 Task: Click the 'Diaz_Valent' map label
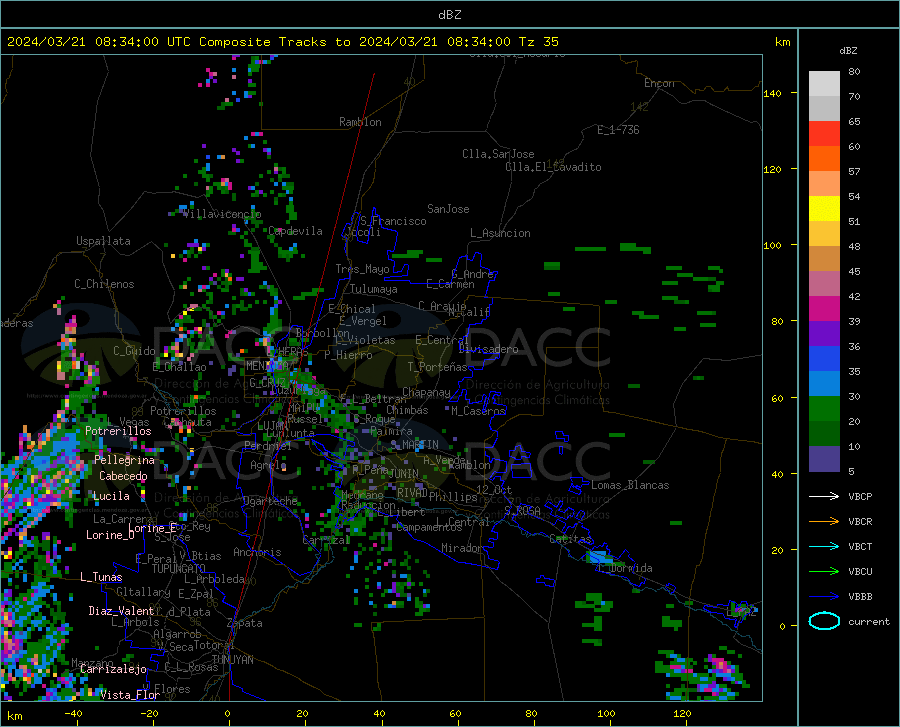pyautogui.click(x=121, y=611)
